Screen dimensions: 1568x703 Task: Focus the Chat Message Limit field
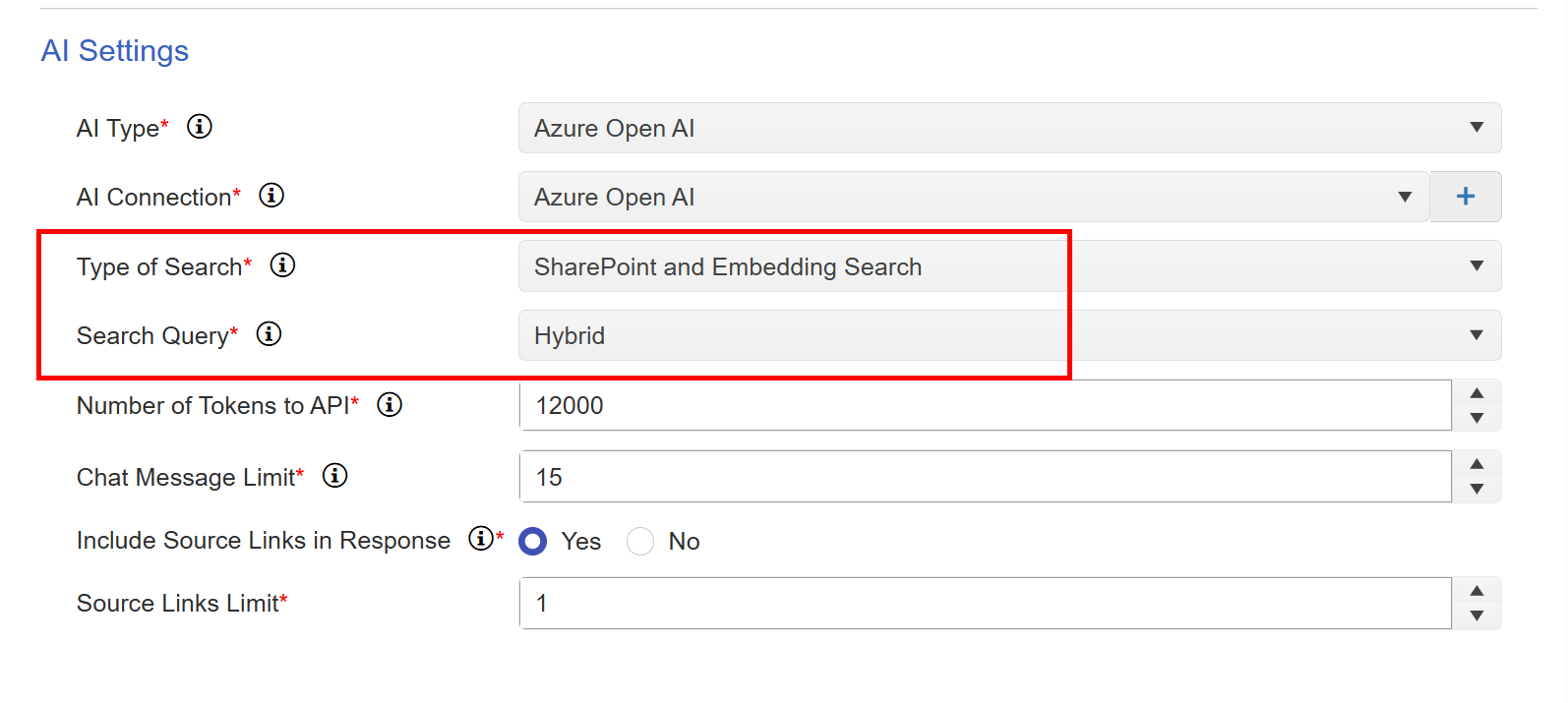click(x=984, y=477)
